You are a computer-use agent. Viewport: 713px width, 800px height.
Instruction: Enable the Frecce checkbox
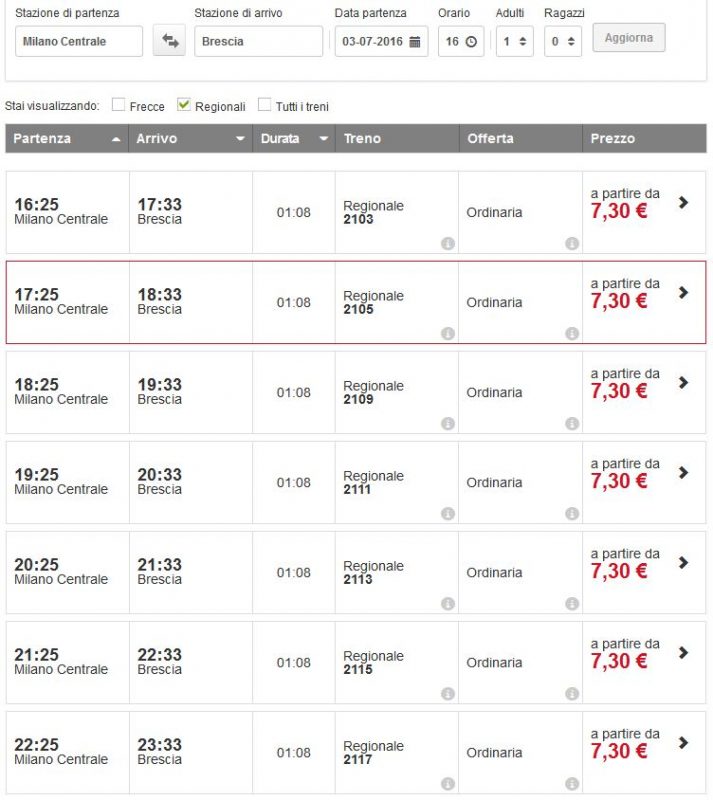tap(118, 105)
